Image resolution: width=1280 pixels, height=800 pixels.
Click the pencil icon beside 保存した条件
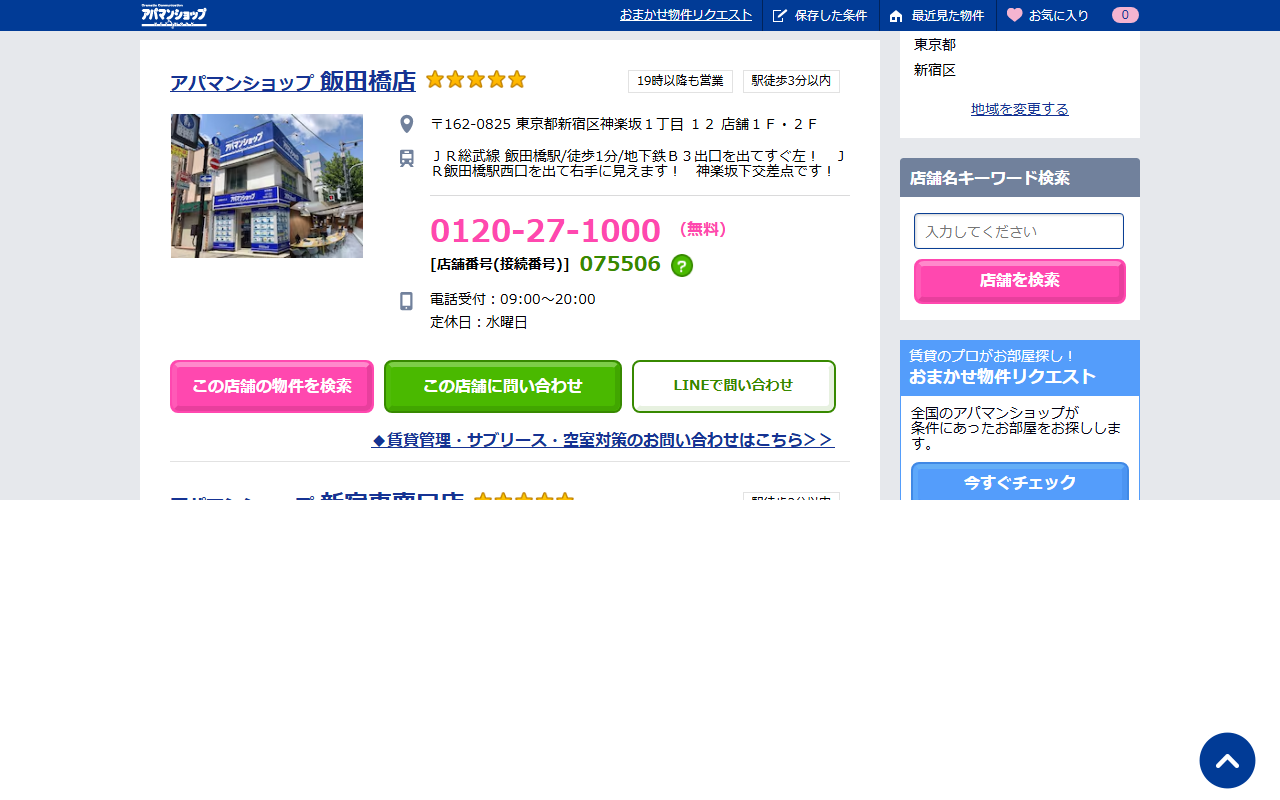[x=780, y=15]
